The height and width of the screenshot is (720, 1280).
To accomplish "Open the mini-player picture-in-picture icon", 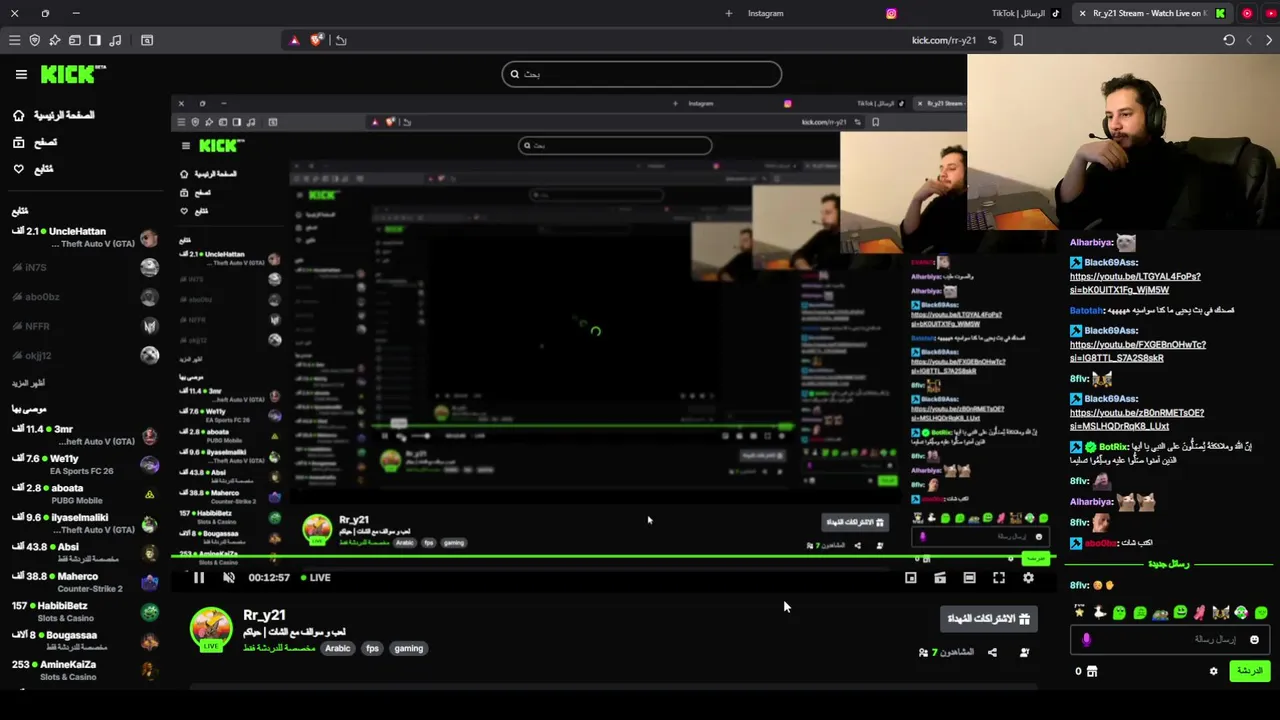I will click(x=911, y=577).
